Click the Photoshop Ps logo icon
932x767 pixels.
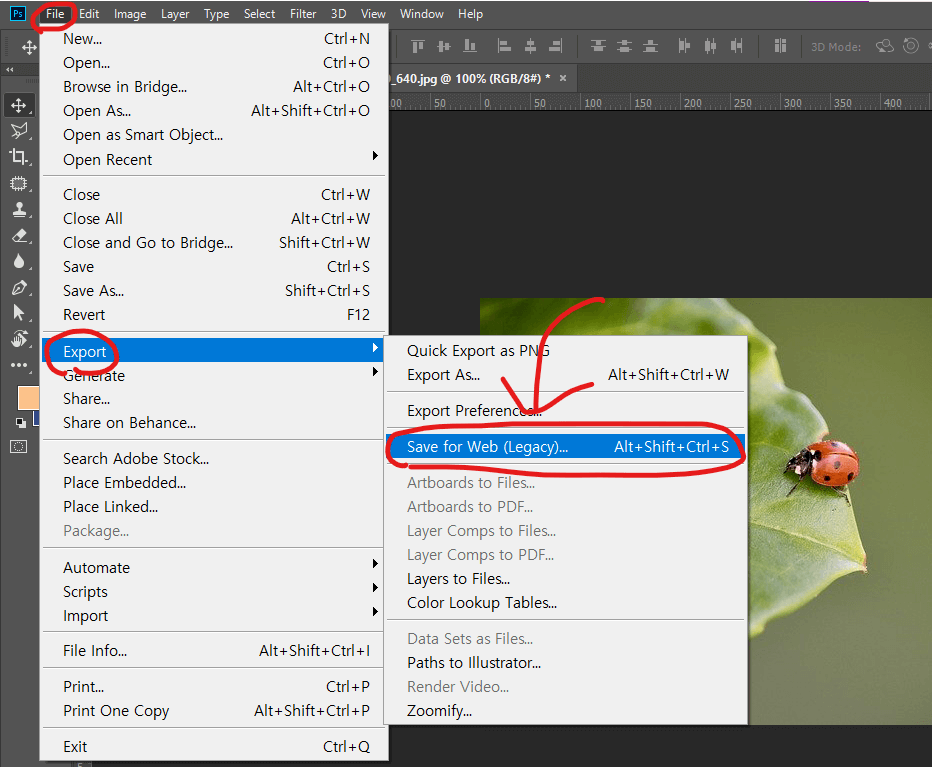click(x=18, y=14)
